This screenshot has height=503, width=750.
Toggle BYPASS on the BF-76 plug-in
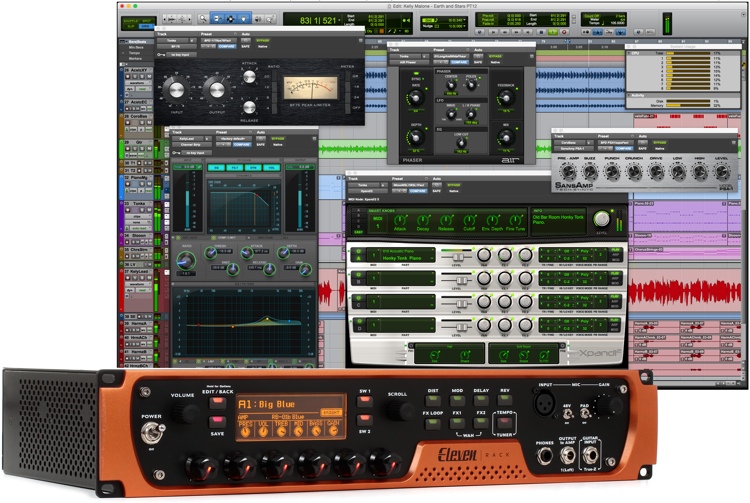263,41
